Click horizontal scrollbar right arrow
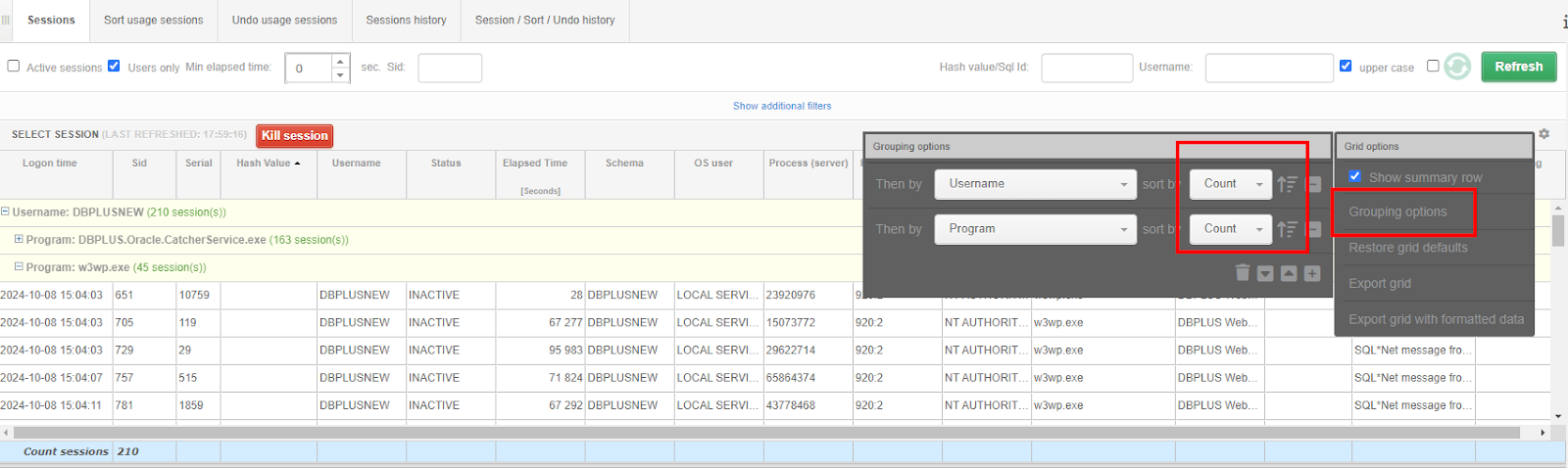1568x468 pixels. click(1543, 432)
